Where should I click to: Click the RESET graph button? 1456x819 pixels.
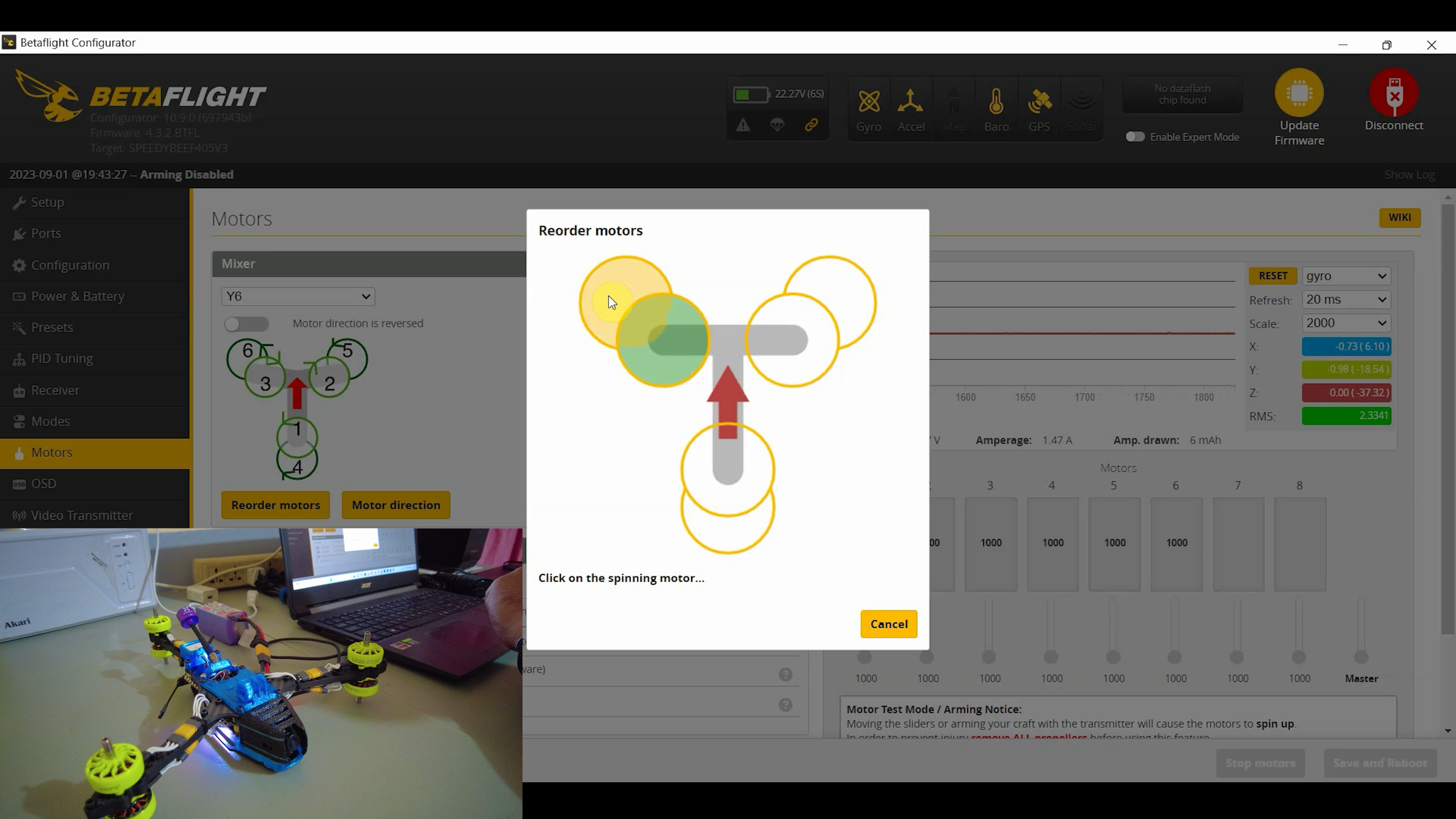tap(1273, 276)
